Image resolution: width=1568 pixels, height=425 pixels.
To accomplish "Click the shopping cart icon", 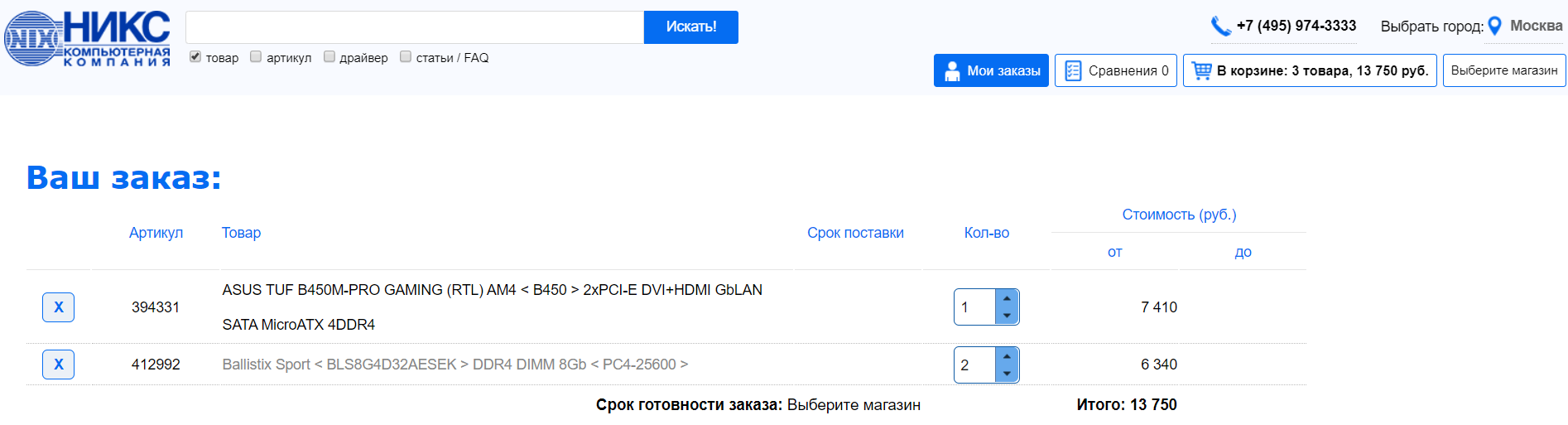I will coord(1201,71).
